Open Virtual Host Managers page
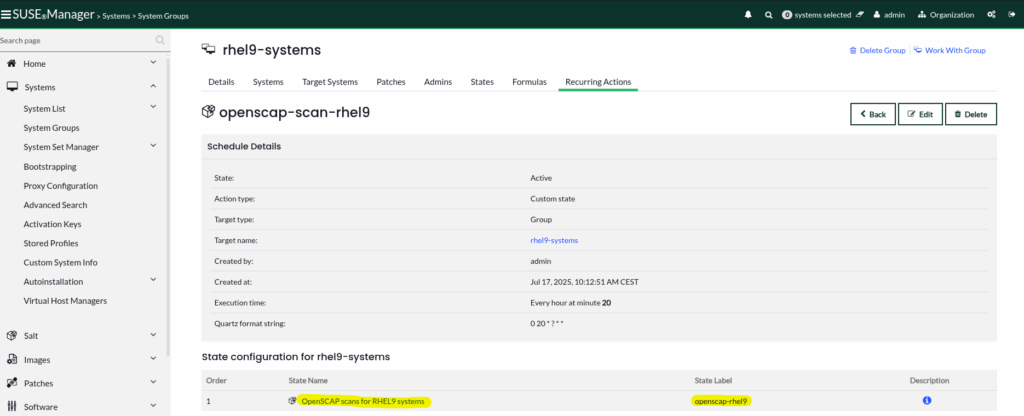 click(65, 301)
